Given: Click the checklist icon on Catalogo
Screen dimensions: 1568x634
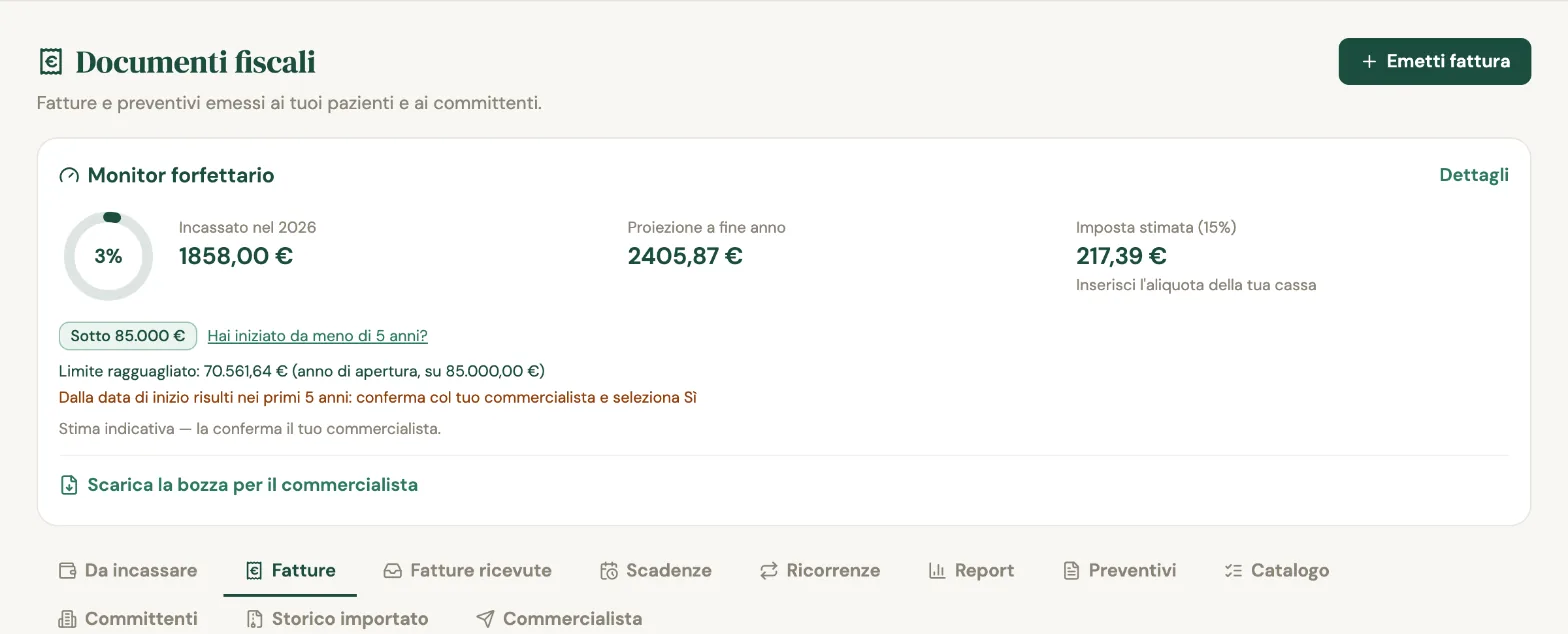Looking at the screenshot, I should pos(1233,571).
